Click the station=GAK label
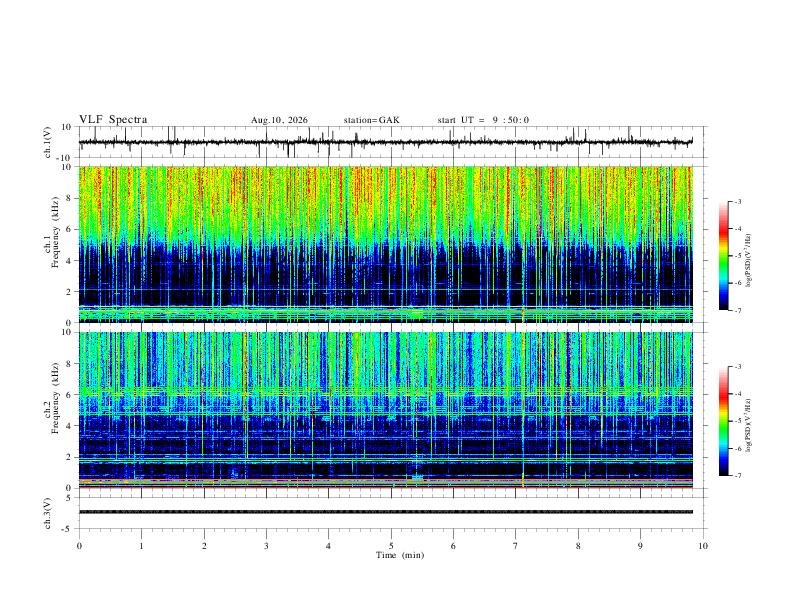792x612 pixels. point(371,120)
